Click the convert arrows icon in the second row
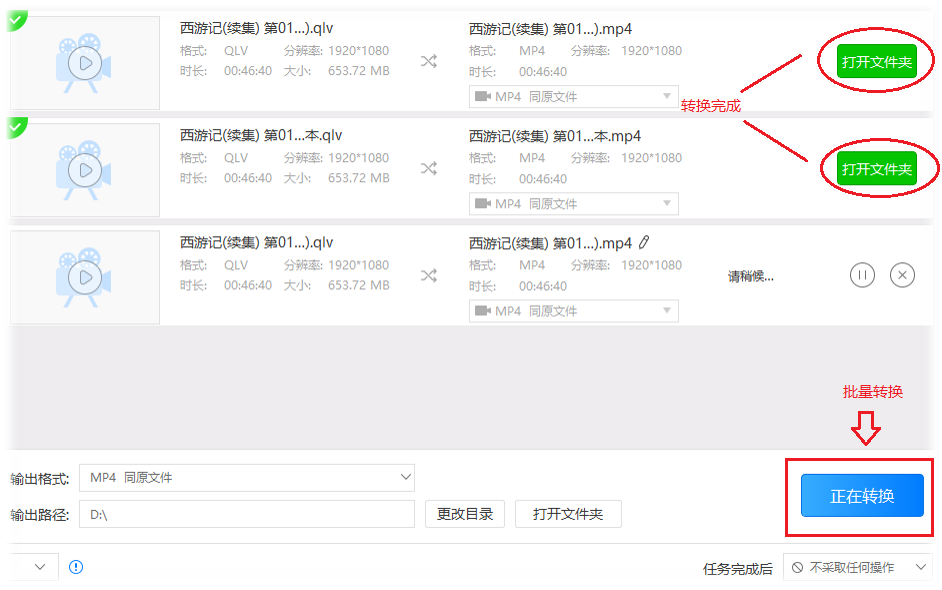 (428, 168)
